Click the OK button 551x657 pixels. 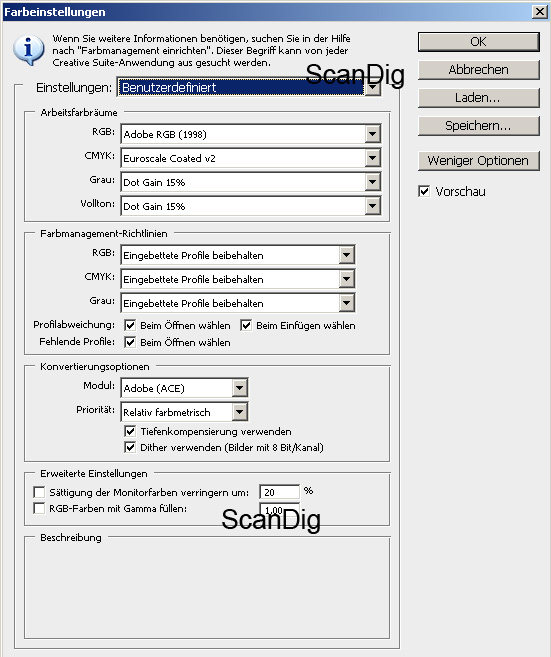[x=479, y=42]
